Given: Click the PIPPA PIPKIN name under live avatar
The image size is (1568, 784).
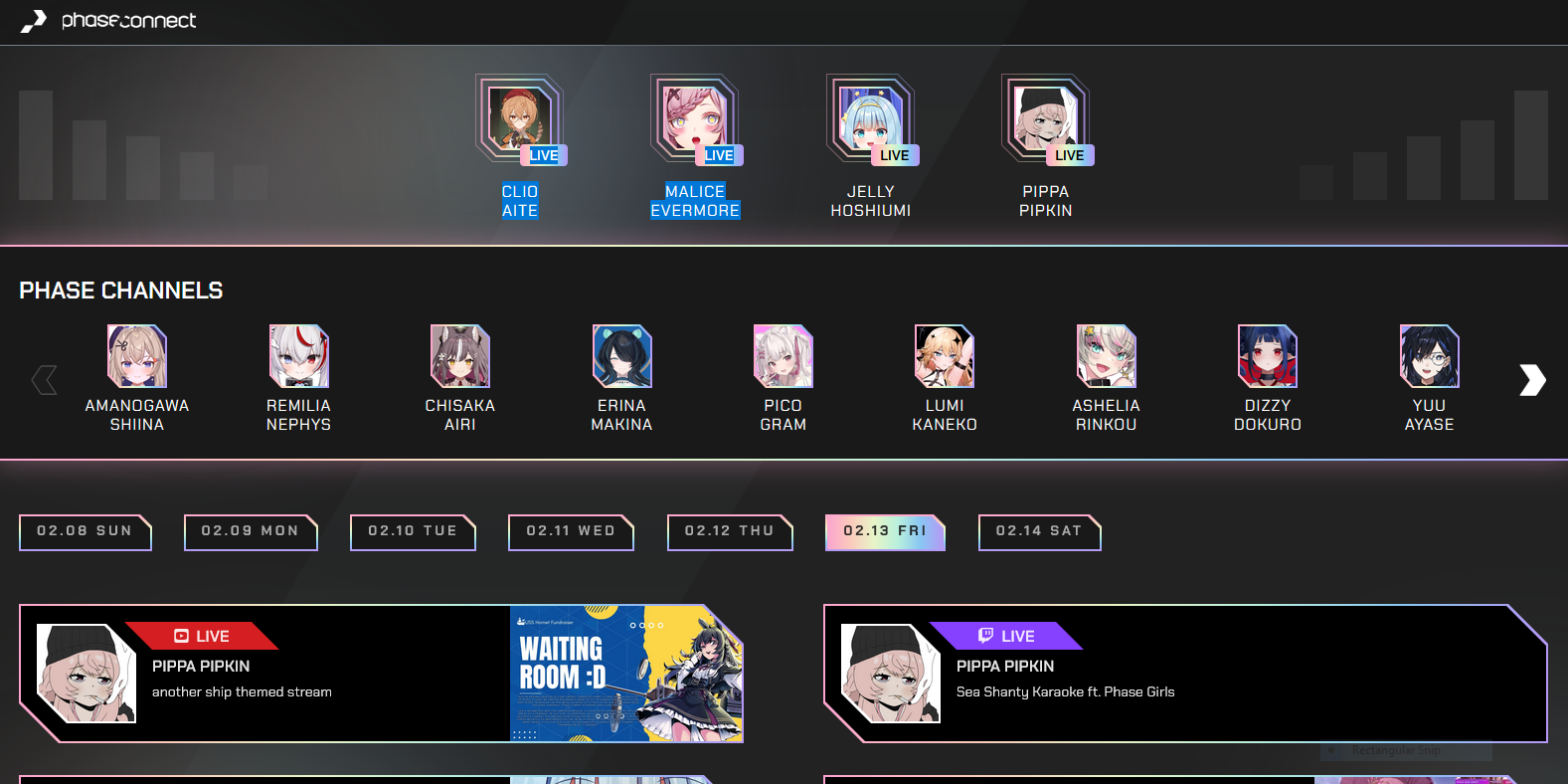Looking at the screenshot, I should click(1046, 201).
